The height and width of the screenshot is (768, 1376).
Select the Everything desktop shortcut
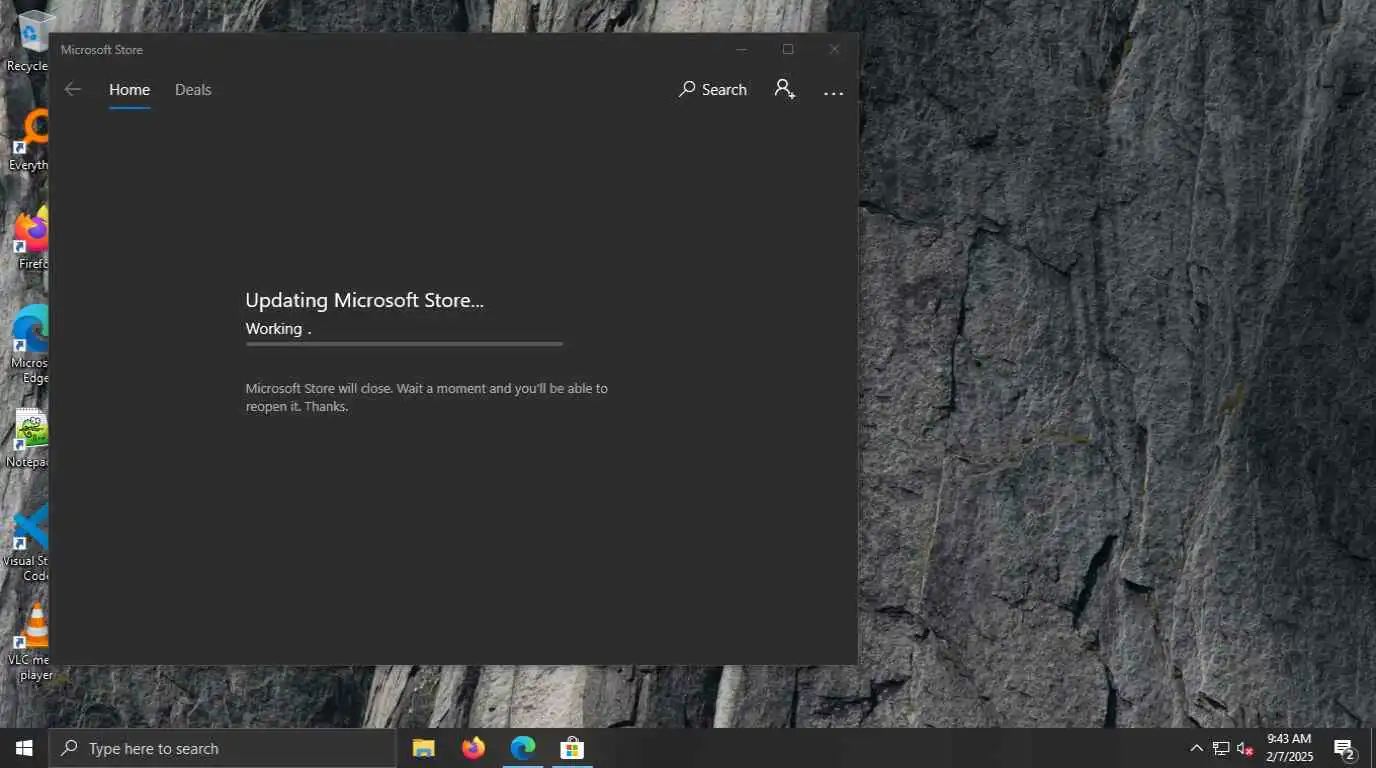30,141
